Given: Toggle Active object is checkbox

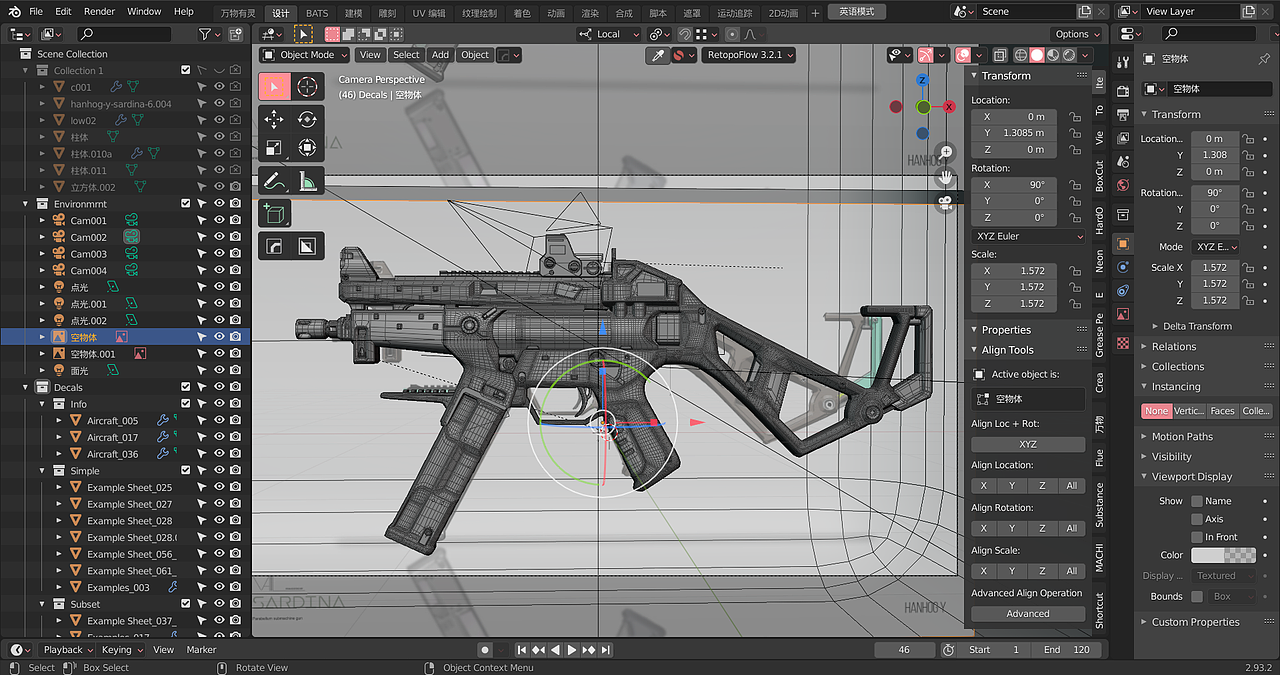Looking at the screenshot, I should [980, 374].
